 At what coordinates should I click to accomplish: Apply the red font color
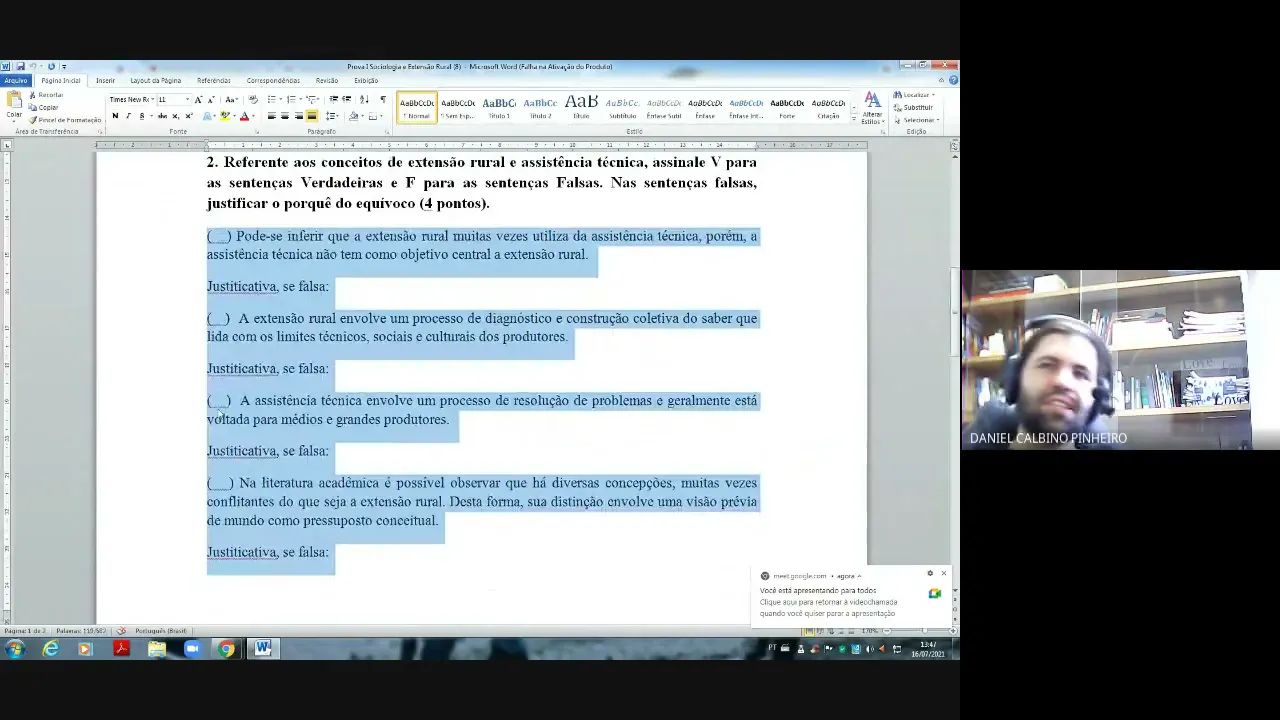[x=244, y=116]
